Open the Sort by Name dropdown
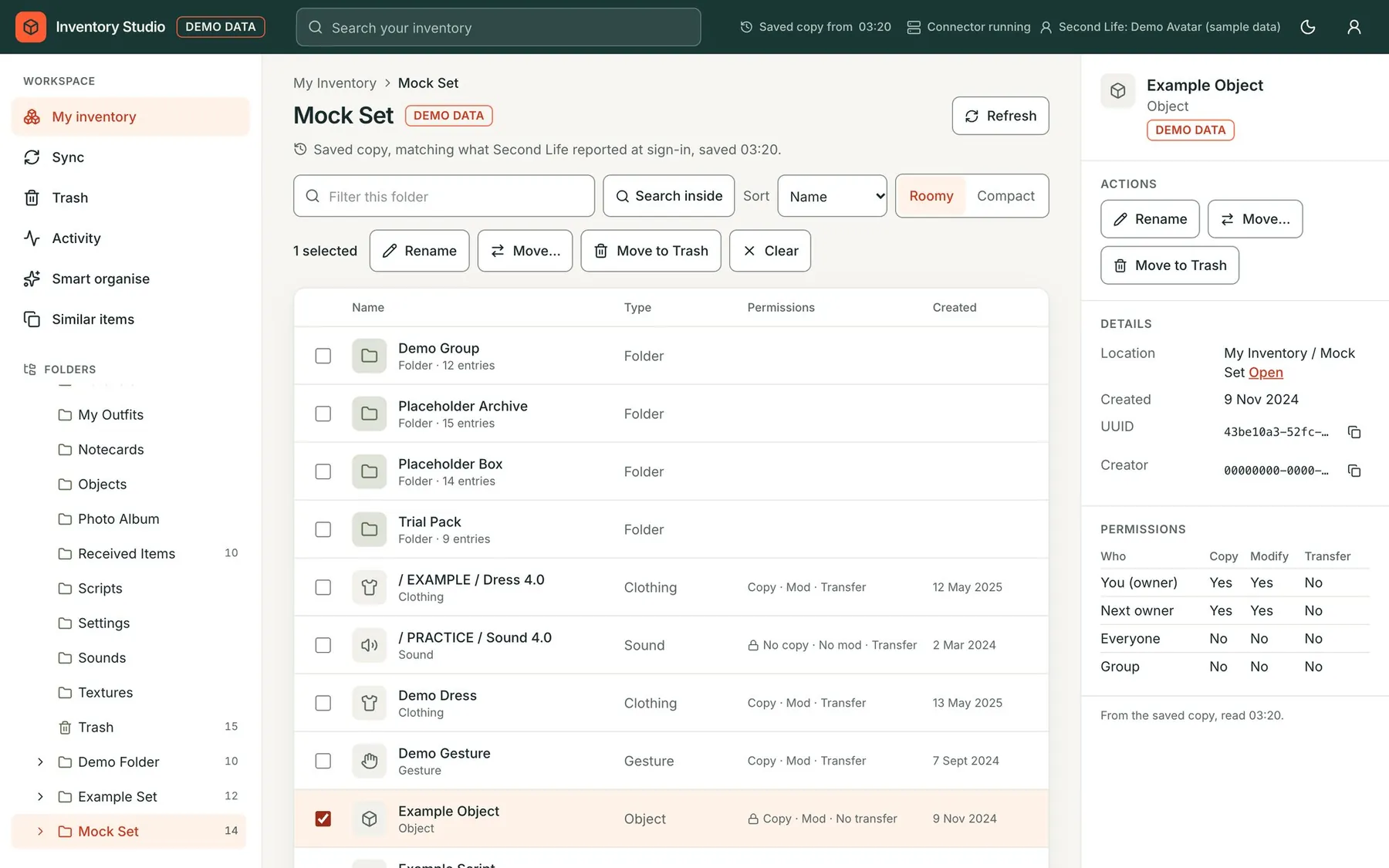Screen dimensions: 1389x868 832,196
